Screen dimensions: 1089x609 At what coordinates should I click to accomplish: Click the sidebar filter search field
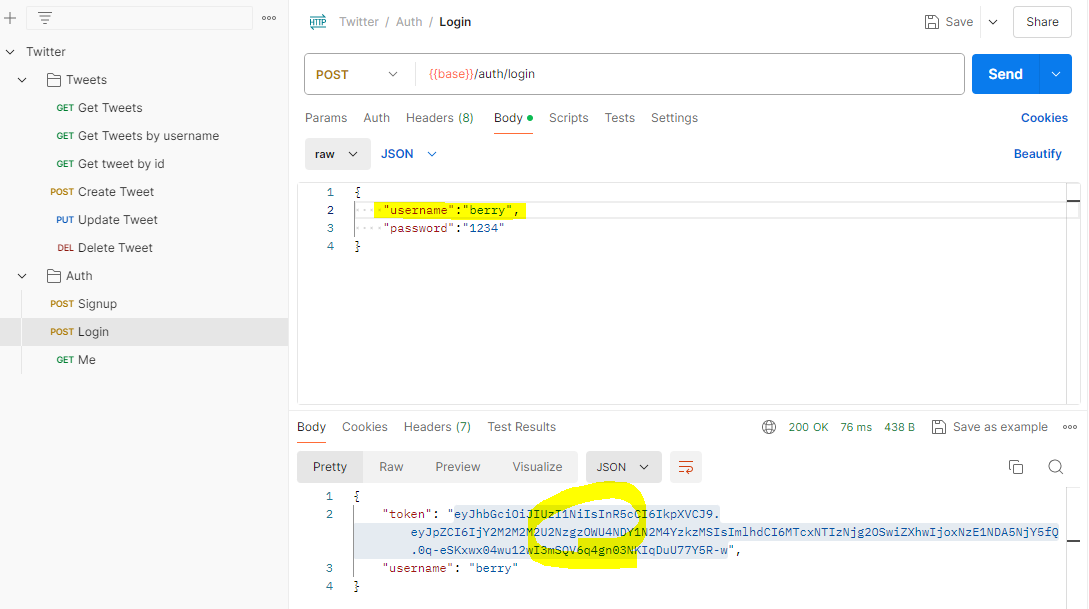[x=139, y=18]
